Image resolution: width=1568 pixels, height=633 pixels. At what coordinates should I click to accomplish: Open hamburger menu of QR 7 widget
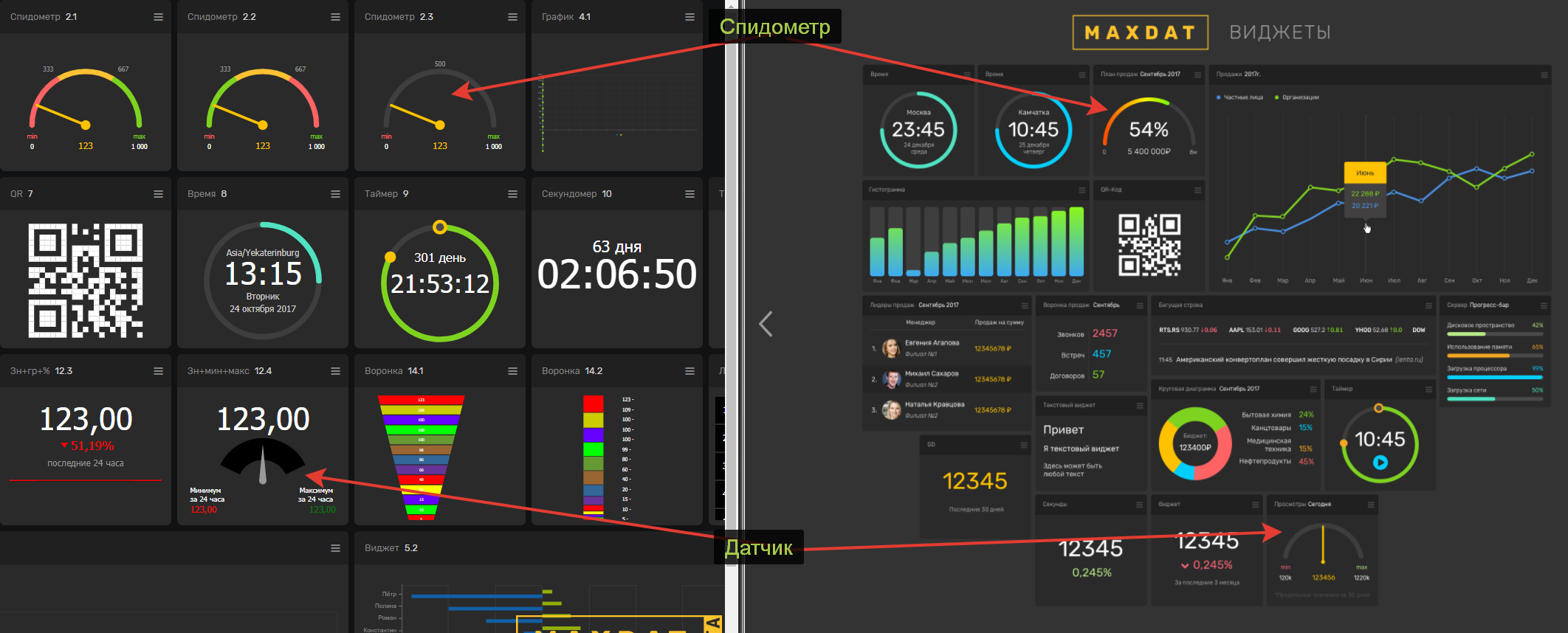(158, 194)
